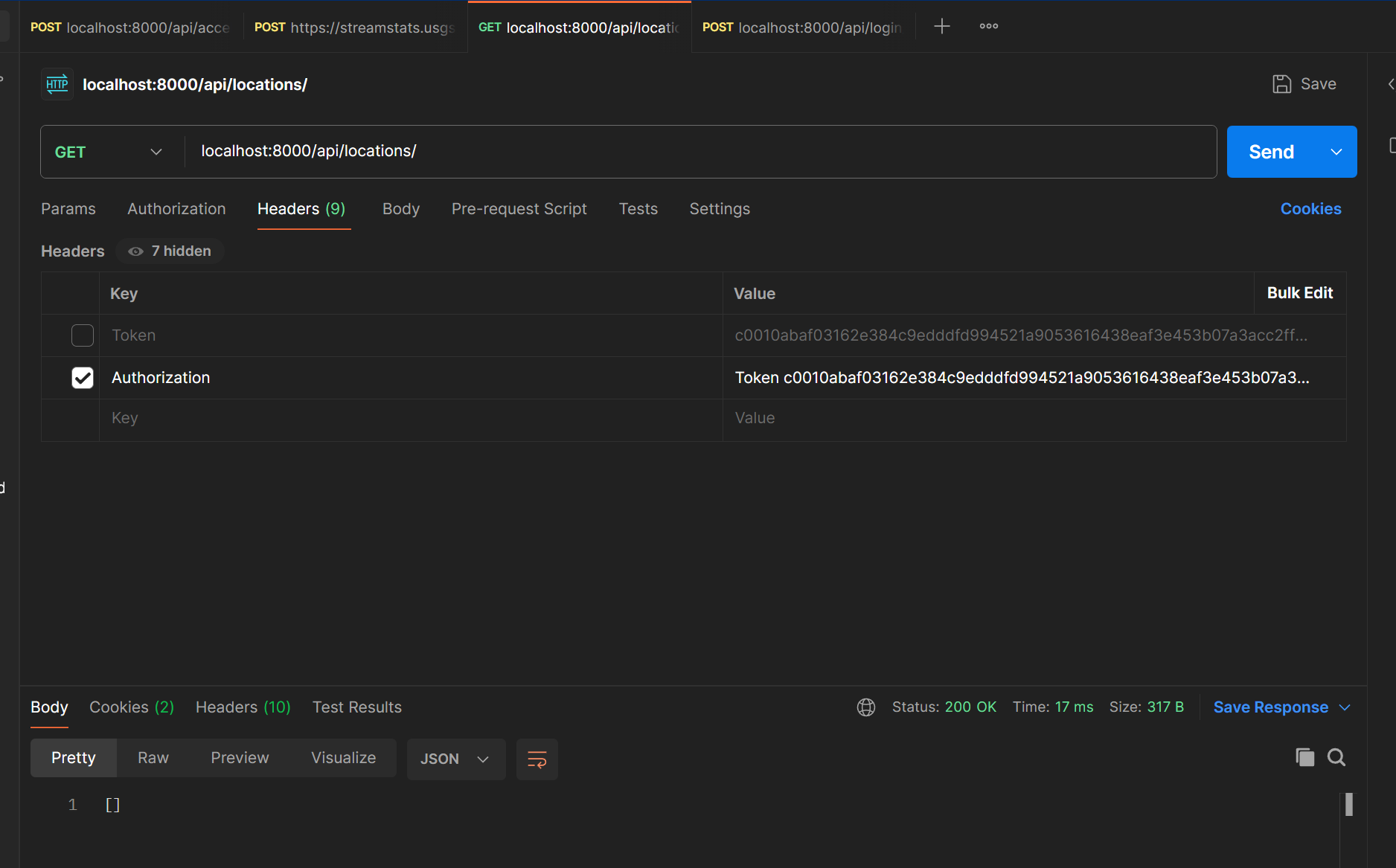The image size is (1396, 868).
Task: Click the request title localhost:8000/api/locations/
Action: tap(195, 85)
